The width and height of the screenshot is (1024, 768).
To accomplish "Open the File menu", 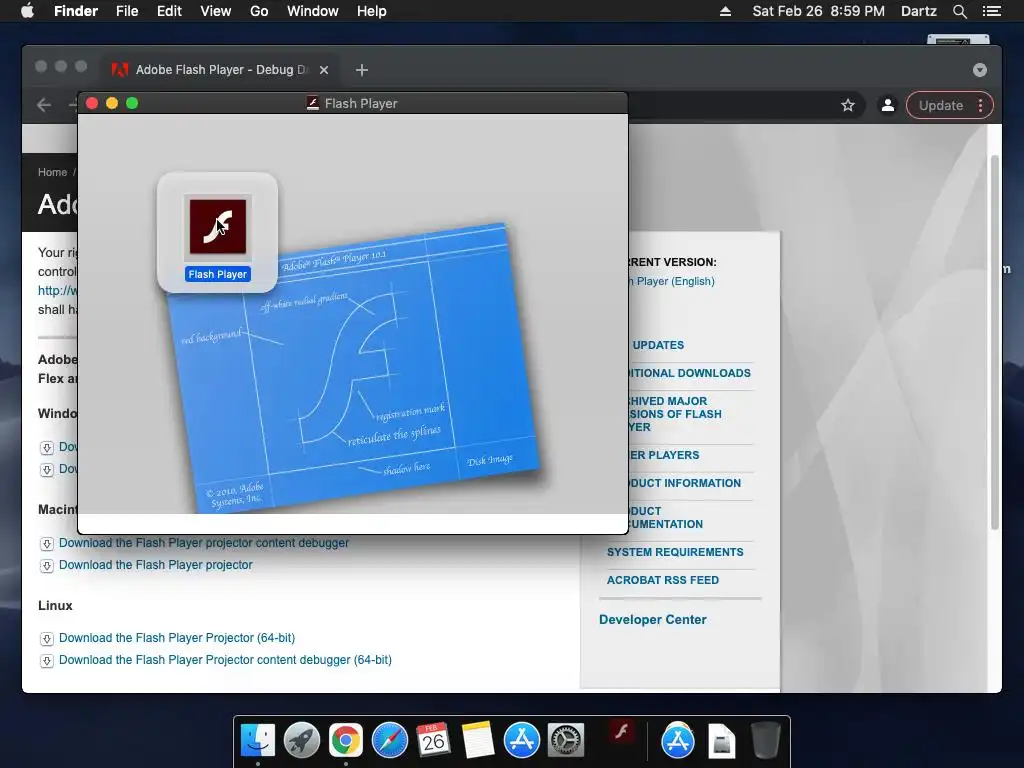I will [x=127, y=11].
